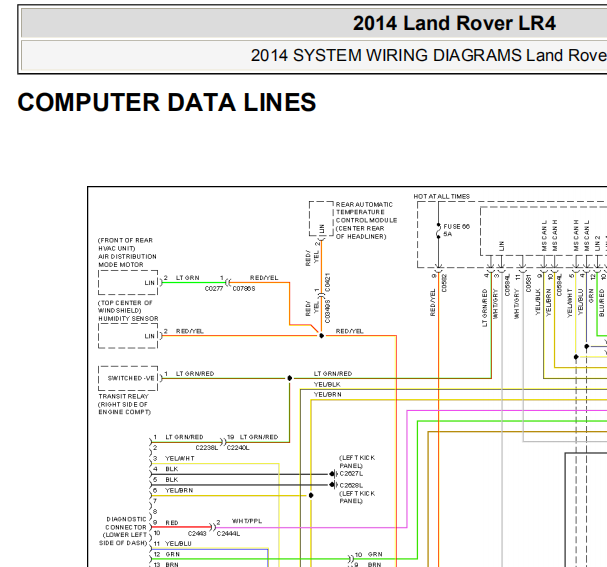The width and height of the screenshot is (607, 567).
Task: Click the "RED" wire label at pin 9
Action: pos(172,523)
